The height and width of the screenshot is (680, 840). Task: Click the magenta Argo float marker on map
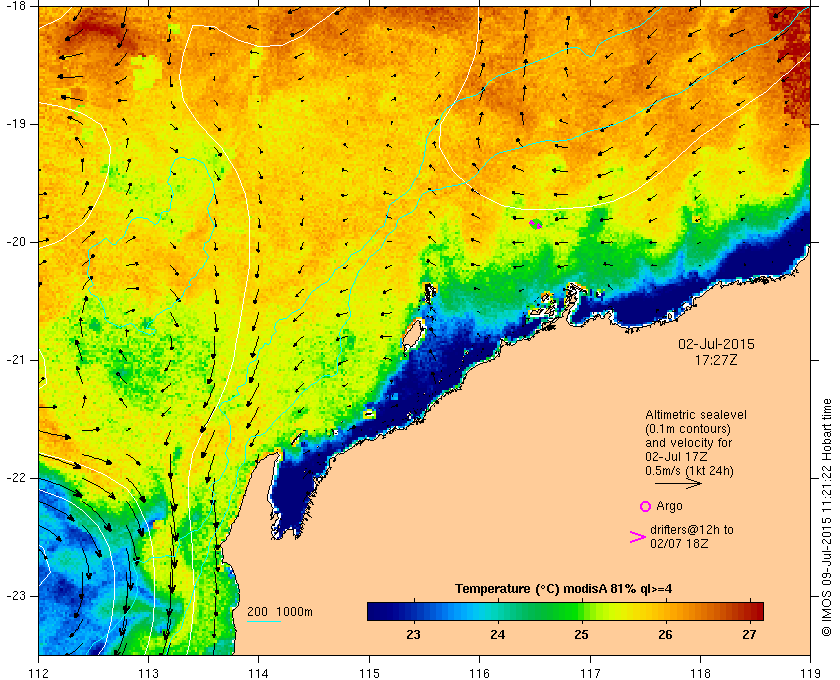(x=535, y=224)
